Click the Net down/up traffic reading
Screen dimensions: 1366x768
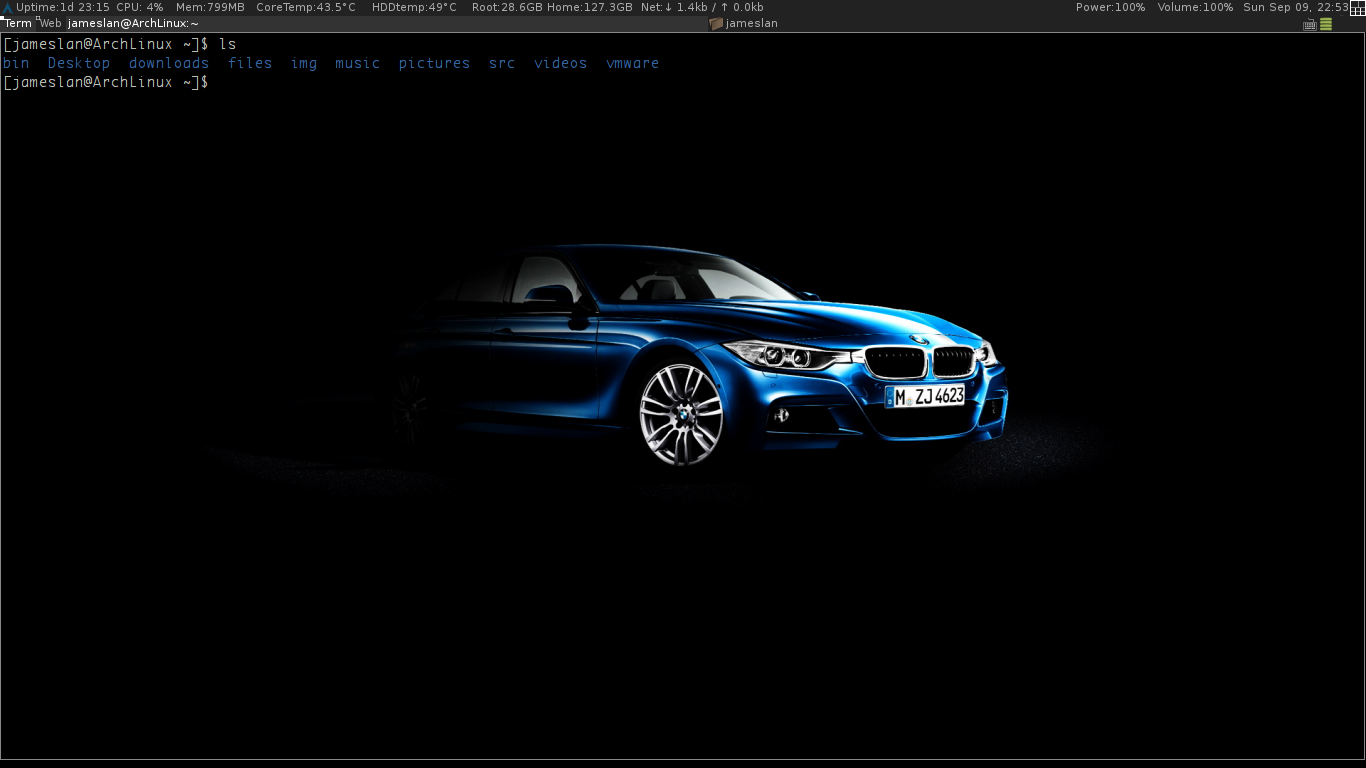click(x=702, y=7)
